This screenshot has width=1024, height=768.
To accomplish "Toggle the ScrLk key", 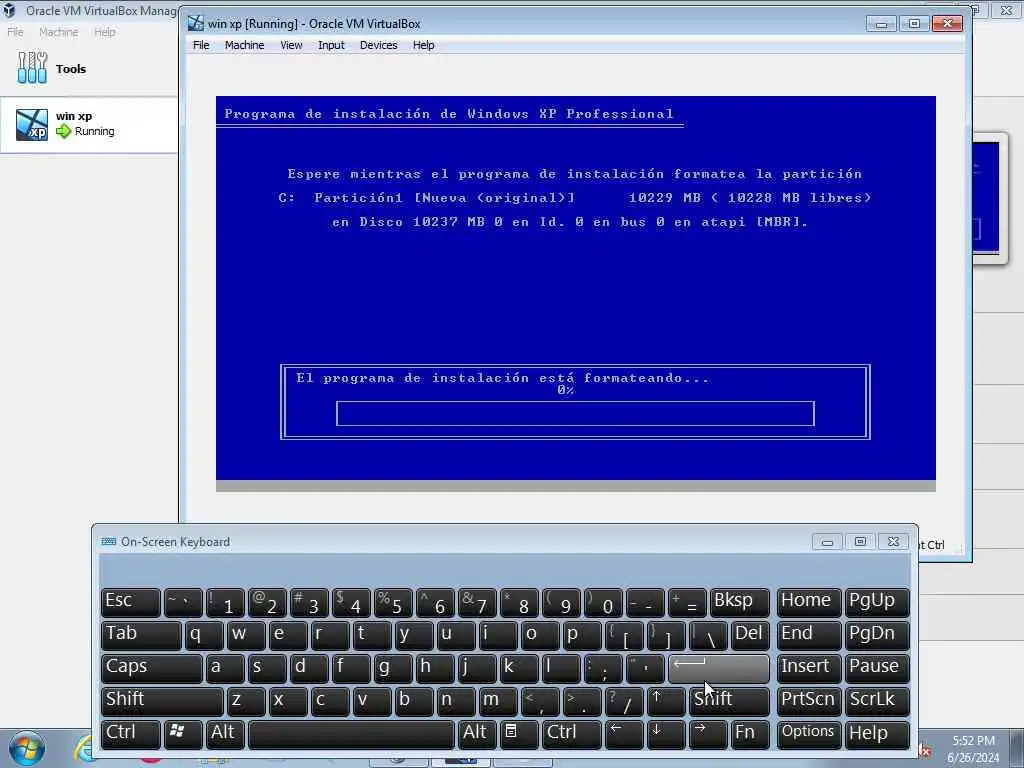I will (x=877, y=701).
